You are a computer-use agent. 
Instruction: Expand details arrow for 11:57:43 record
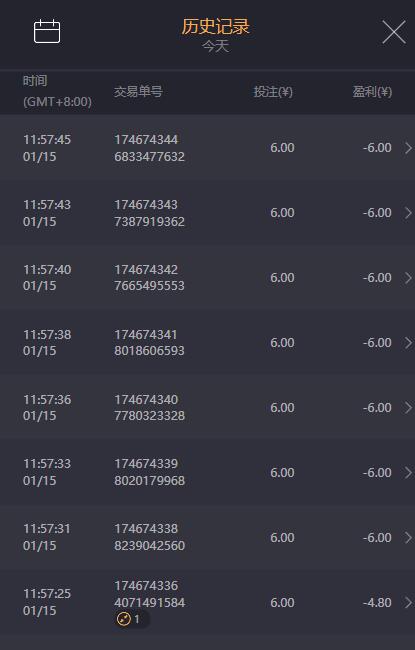coord(408,213)
